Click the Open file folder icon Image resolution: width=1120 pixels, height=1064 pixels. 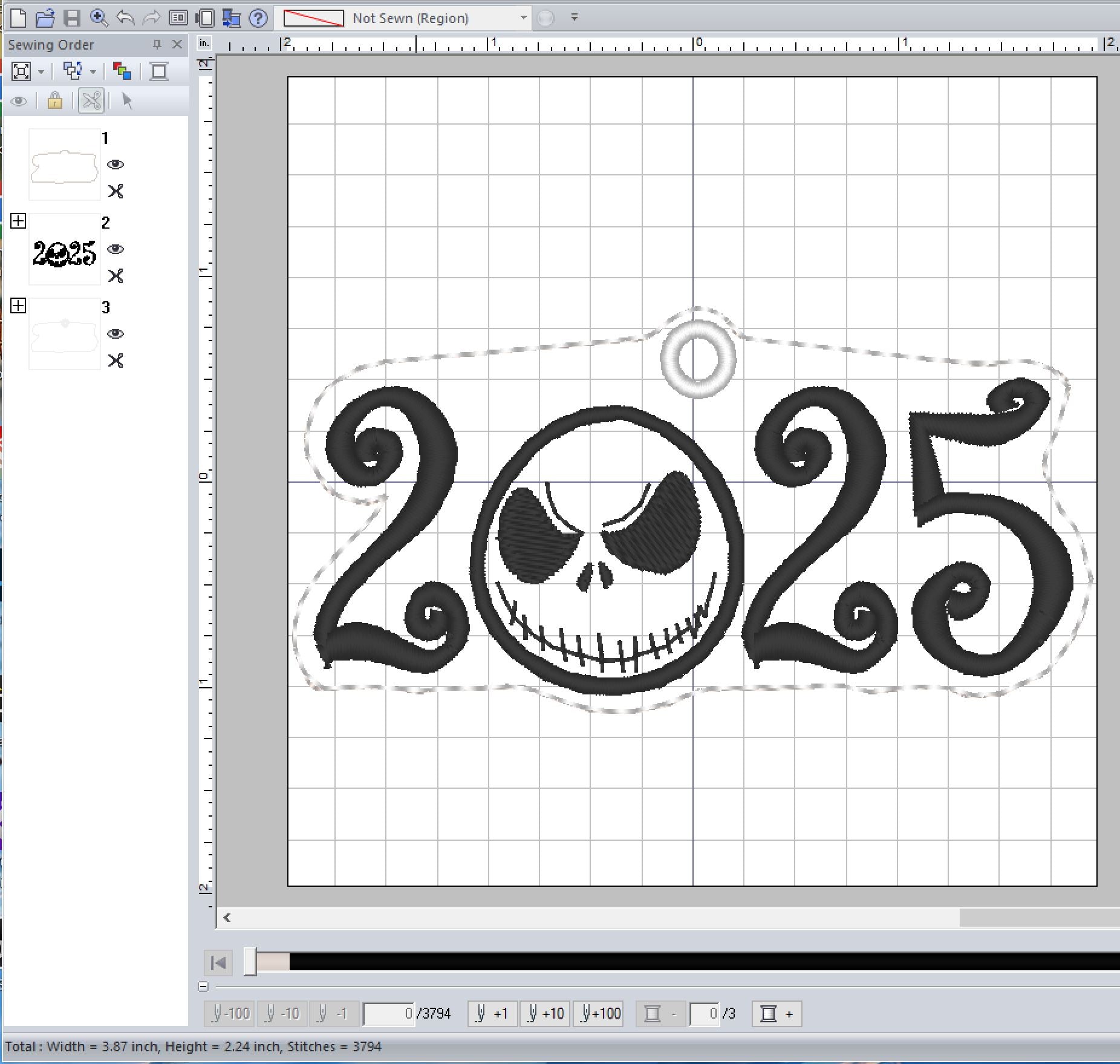(45, 18)
